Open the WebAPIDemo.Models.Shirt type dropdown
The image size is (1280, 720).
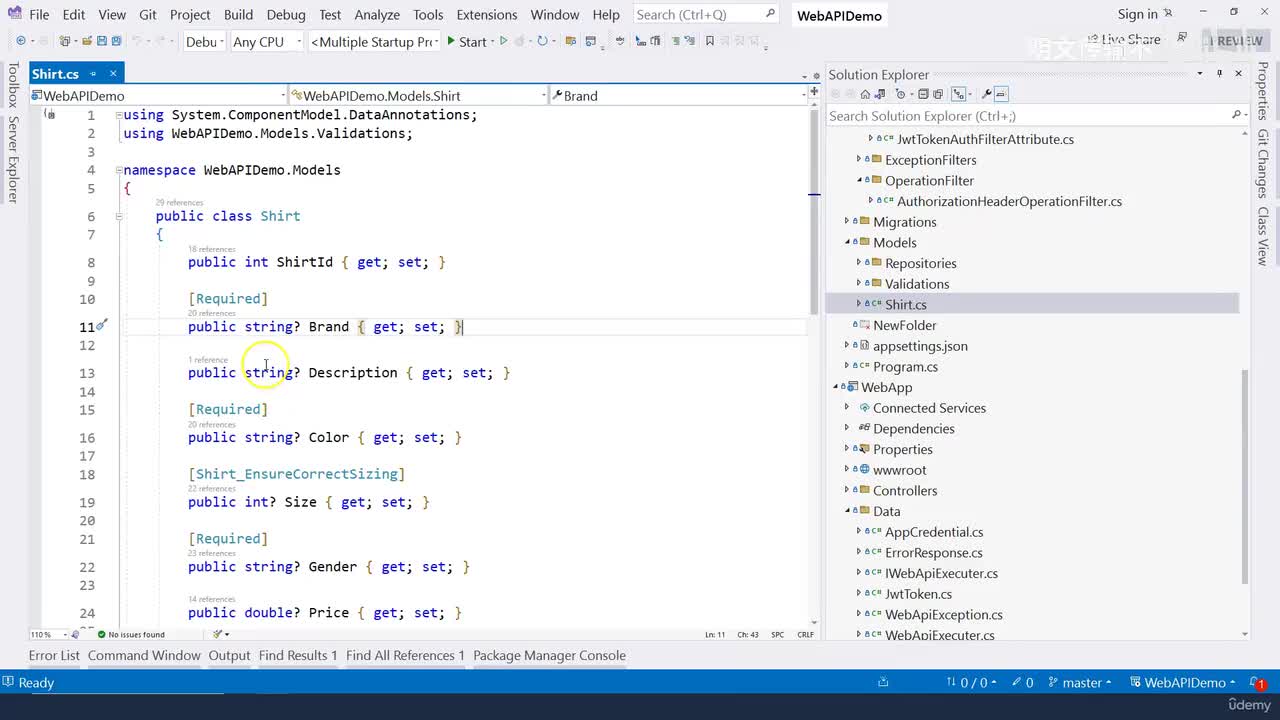coord(419,96)
